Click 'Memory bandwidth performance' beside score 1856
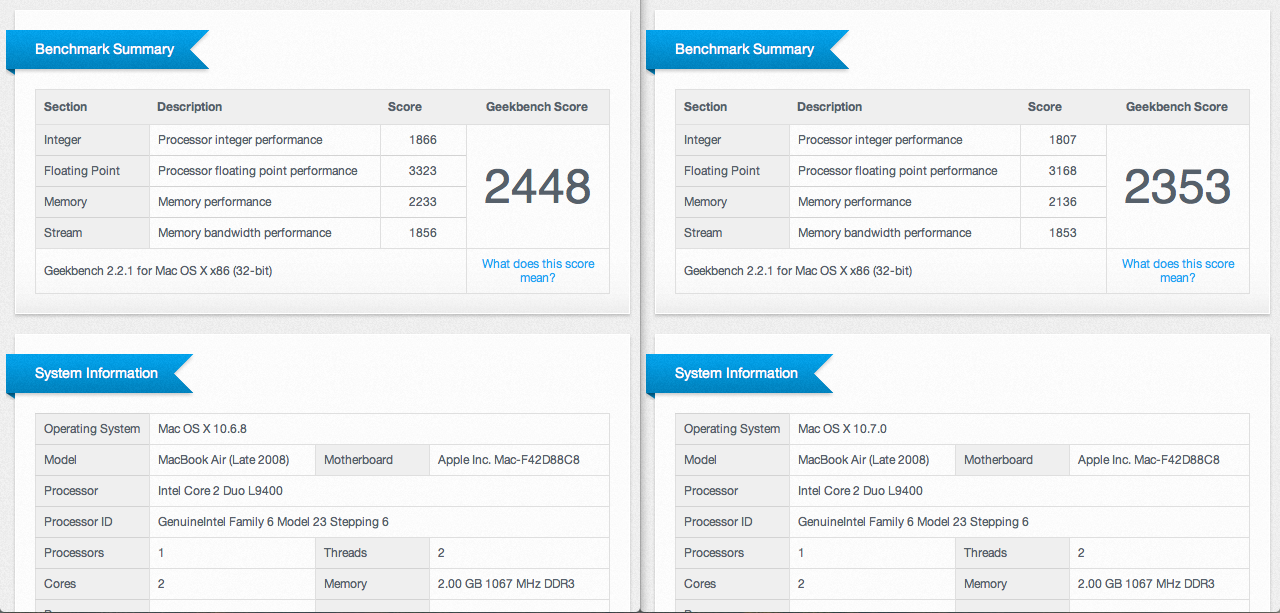 pos(245,233)
